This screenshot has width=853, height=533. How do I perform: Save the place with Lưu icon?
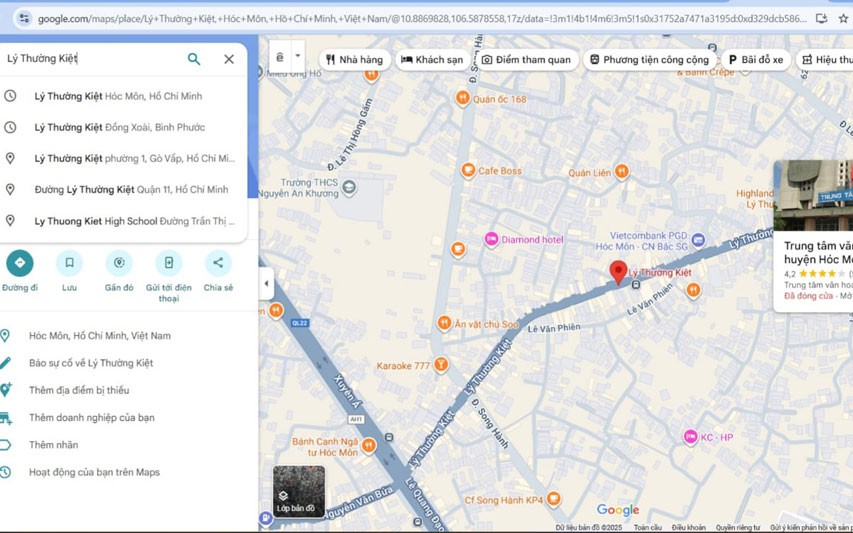[69, 263]
